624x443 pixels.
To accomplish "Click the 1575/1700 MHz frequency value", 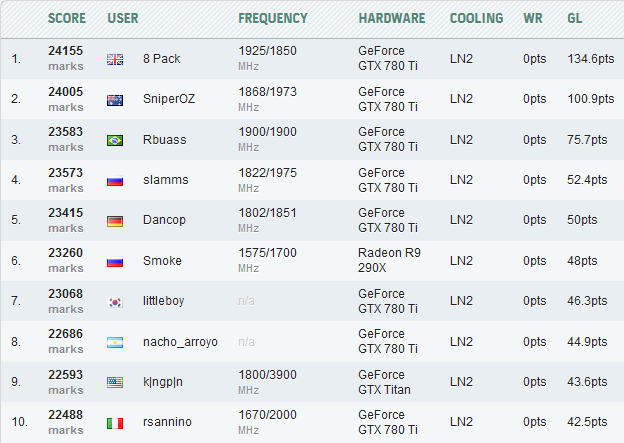I will [x=267, y=260].
